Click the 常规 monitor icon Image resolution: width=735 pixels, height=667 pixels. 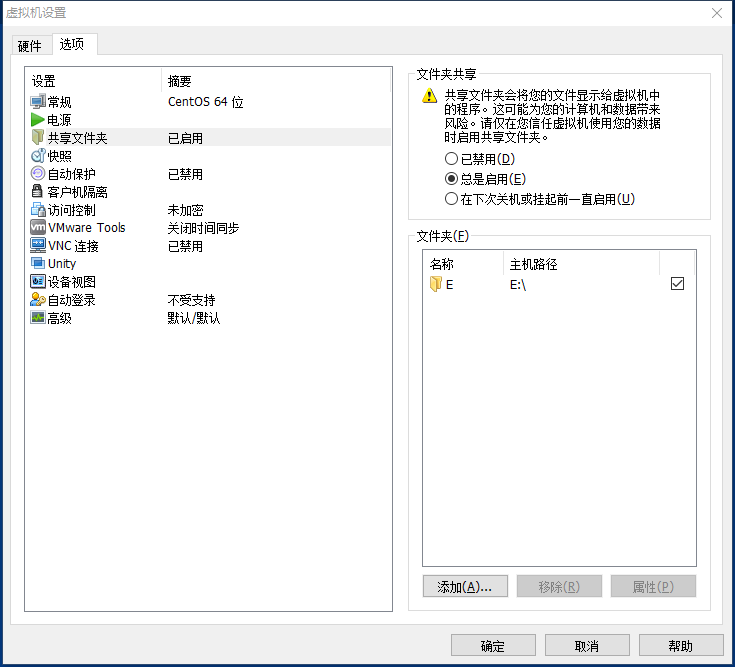tap(38, 102)
